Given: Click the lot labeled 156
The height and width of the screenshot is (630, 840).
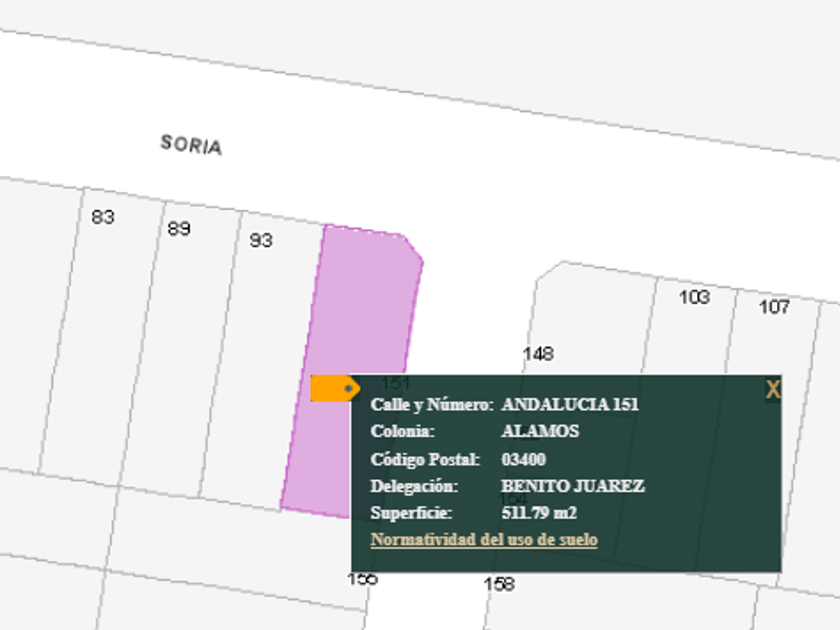Looking at the screenshot, I should tap(362, 579).
